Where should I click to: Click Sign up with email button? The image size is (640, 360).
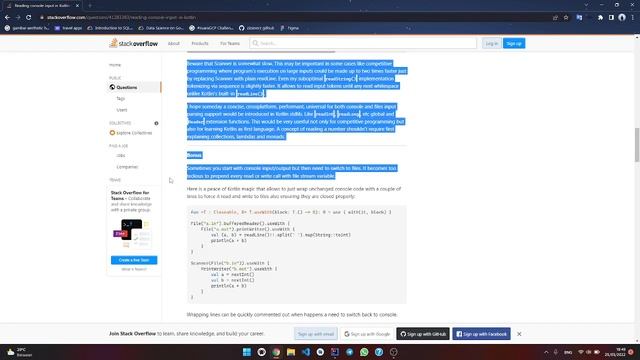point(316,334)
